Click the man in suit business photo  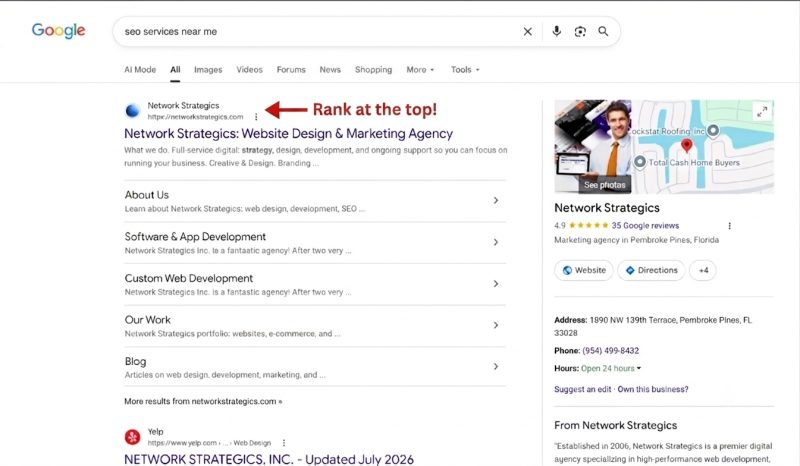pyautogui.click(x=593, y=146)
